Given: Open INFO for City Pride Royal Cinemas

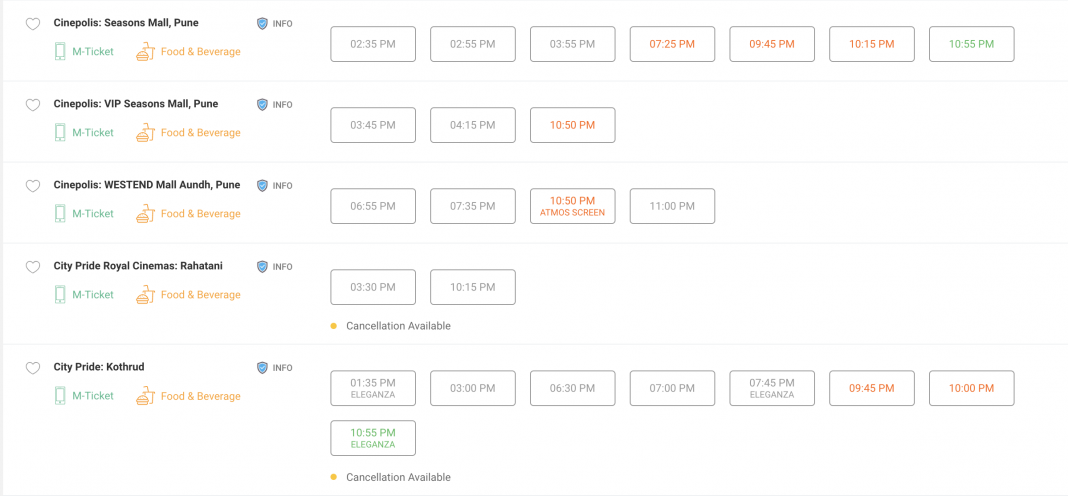Looking at the screenshot, I should [263, 267].
